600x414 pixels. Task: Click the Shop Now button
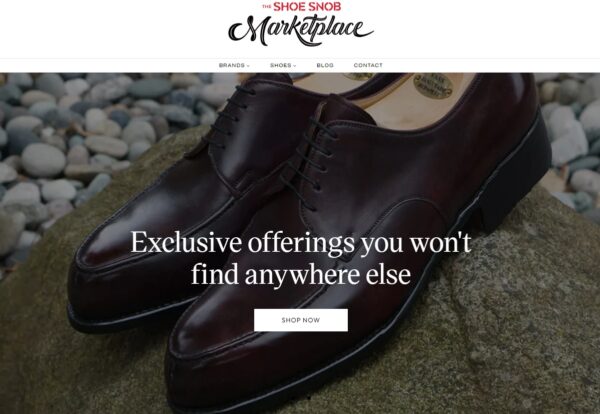(x=301, y=320)
